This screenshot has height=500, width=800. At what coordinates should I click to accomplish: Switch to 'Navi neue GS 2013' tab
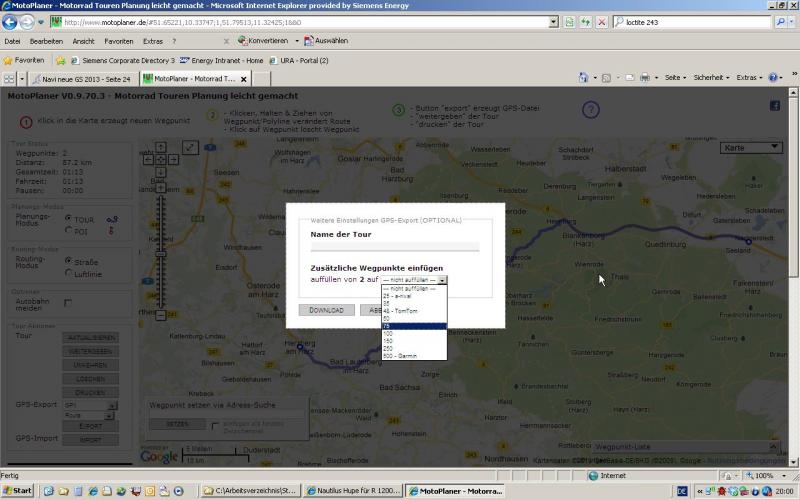(x=82, y=79)
